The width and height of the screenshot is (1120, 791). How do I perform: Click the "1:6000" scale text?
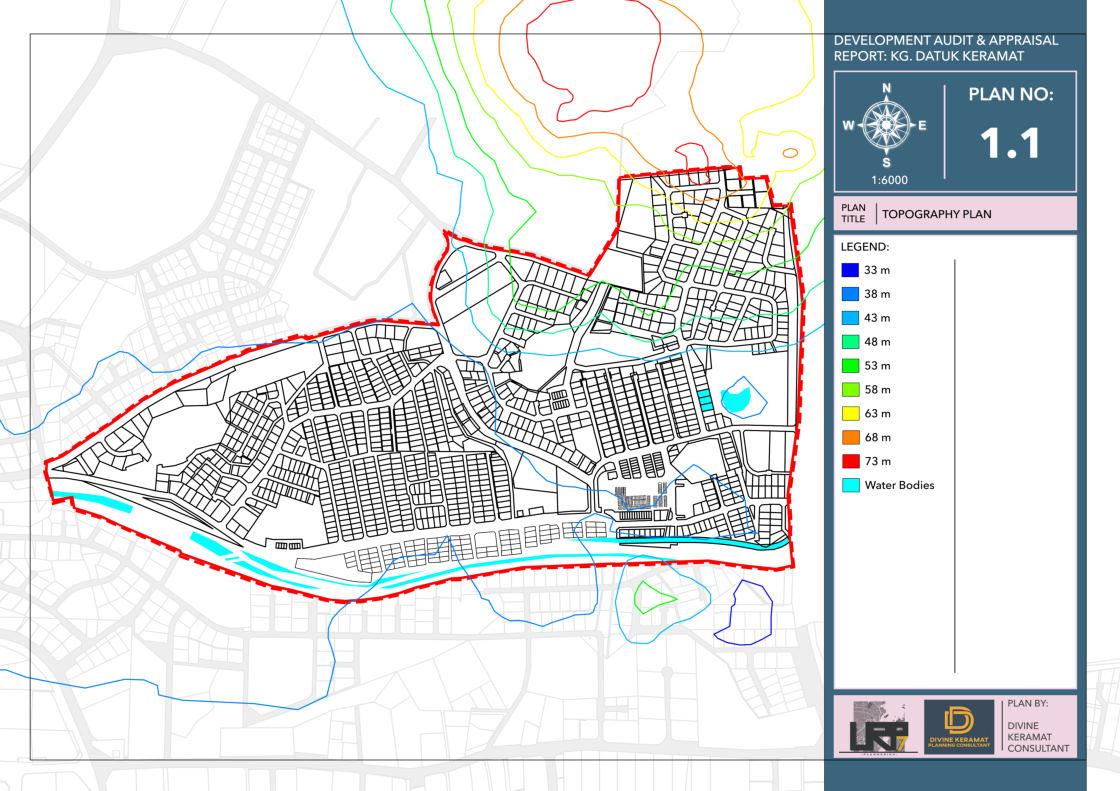(889, 180)
